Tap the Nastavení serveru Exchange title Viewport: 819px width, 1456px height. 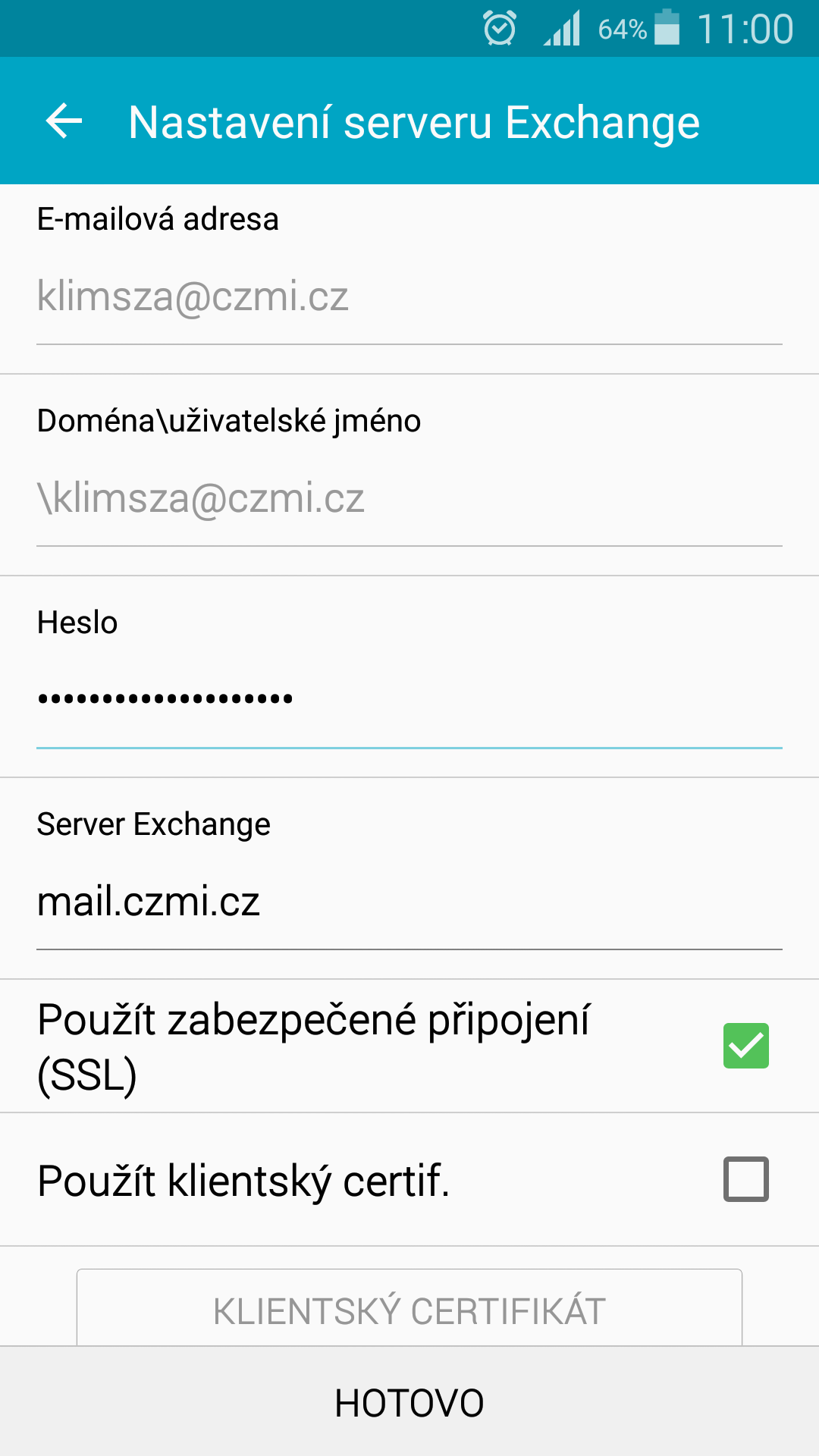414,123
